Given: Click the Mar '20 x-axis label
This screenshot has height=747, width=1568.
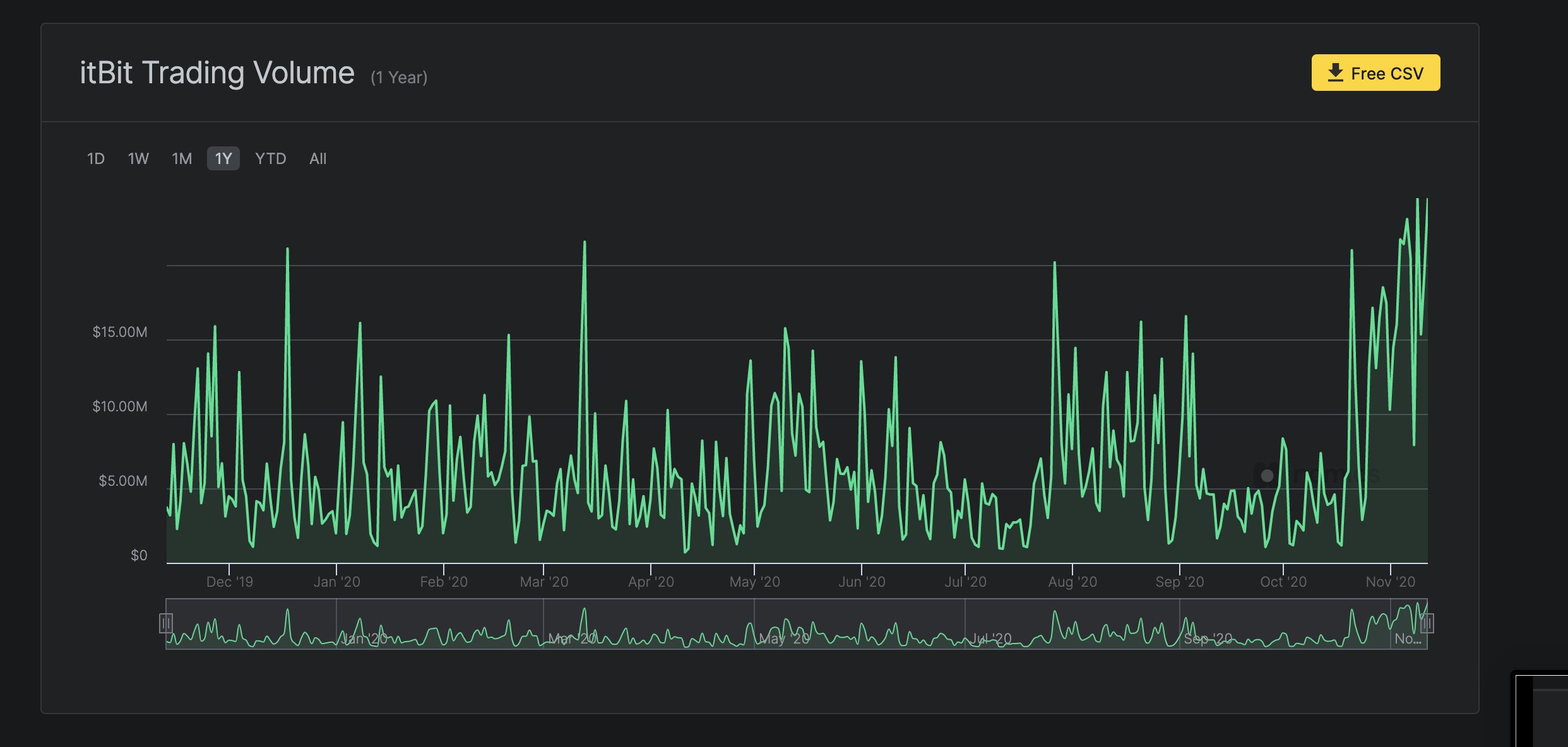Looking at the screenshot, I should tap(544, 582).
